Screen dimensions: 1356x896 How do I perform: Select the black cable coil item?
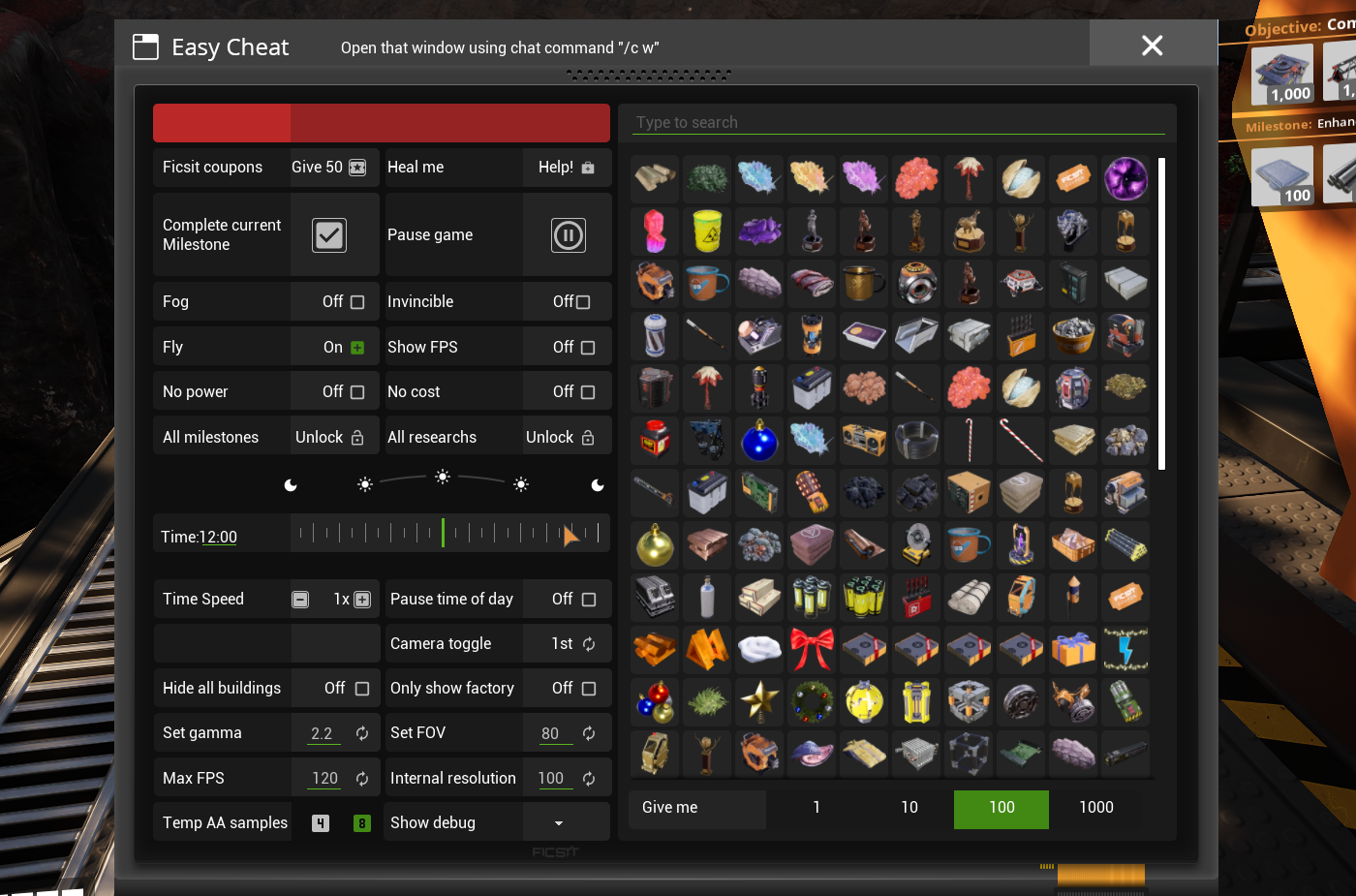pos(917,440)
